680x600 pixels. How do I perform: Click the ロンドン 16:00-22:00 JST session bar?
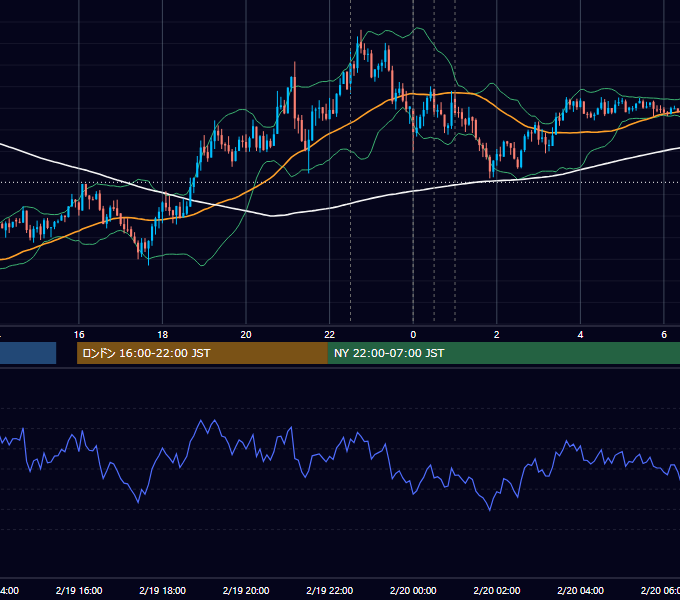(x=202, y=353)
